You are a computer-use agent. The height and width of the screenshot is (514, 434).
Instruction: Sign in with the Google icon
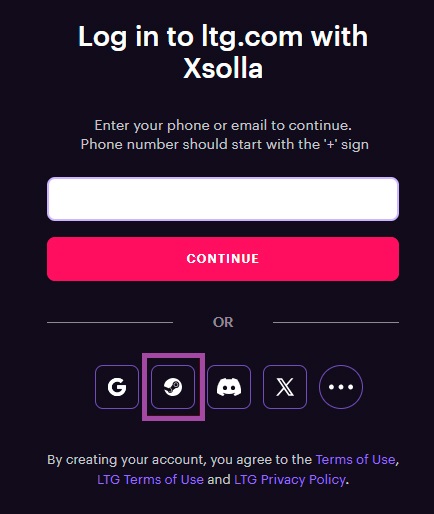(x=117, y=387)
